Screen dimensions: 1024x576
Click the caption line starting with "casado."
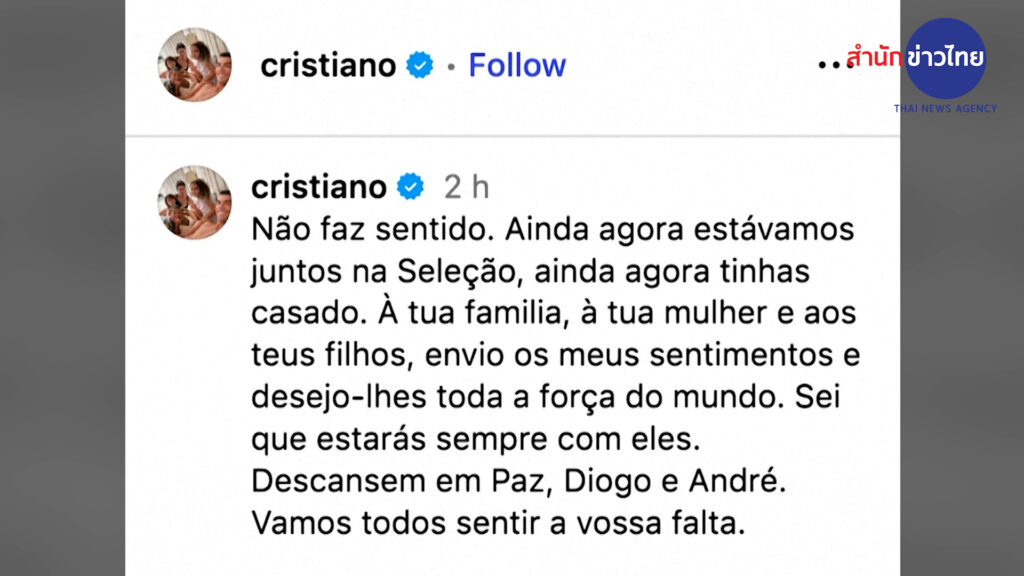click(x=551, y=313)
